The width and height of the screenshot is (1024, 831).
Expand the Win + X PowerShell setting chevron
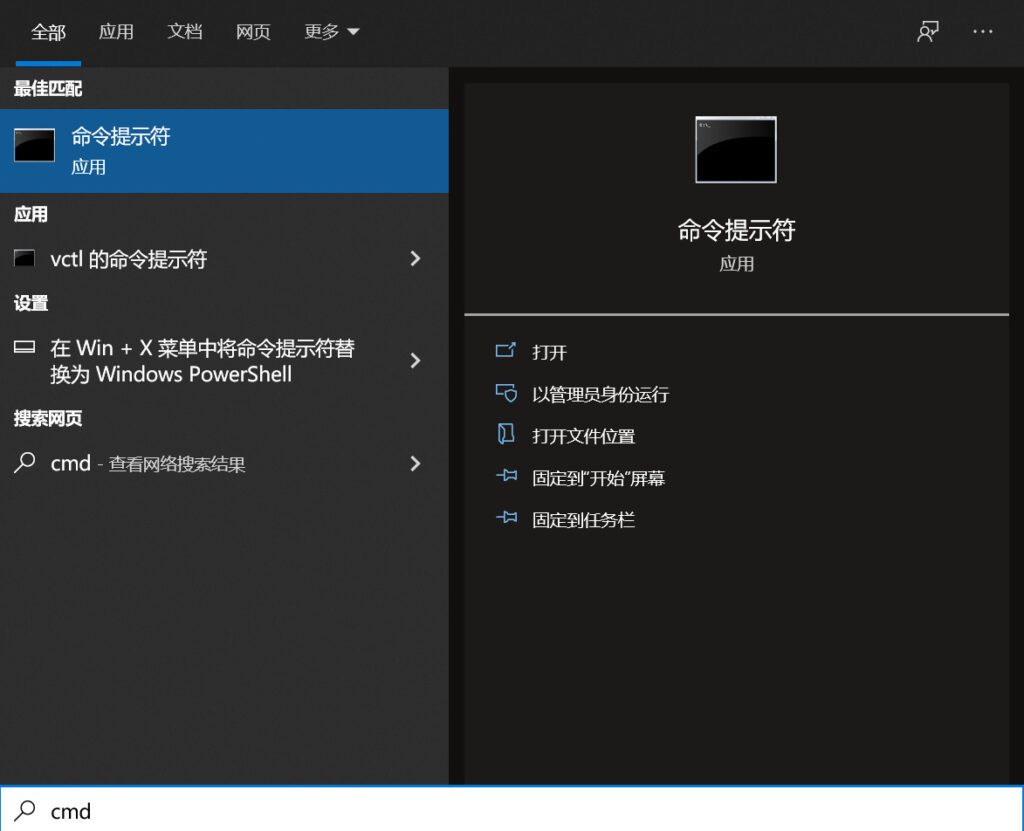415,361
